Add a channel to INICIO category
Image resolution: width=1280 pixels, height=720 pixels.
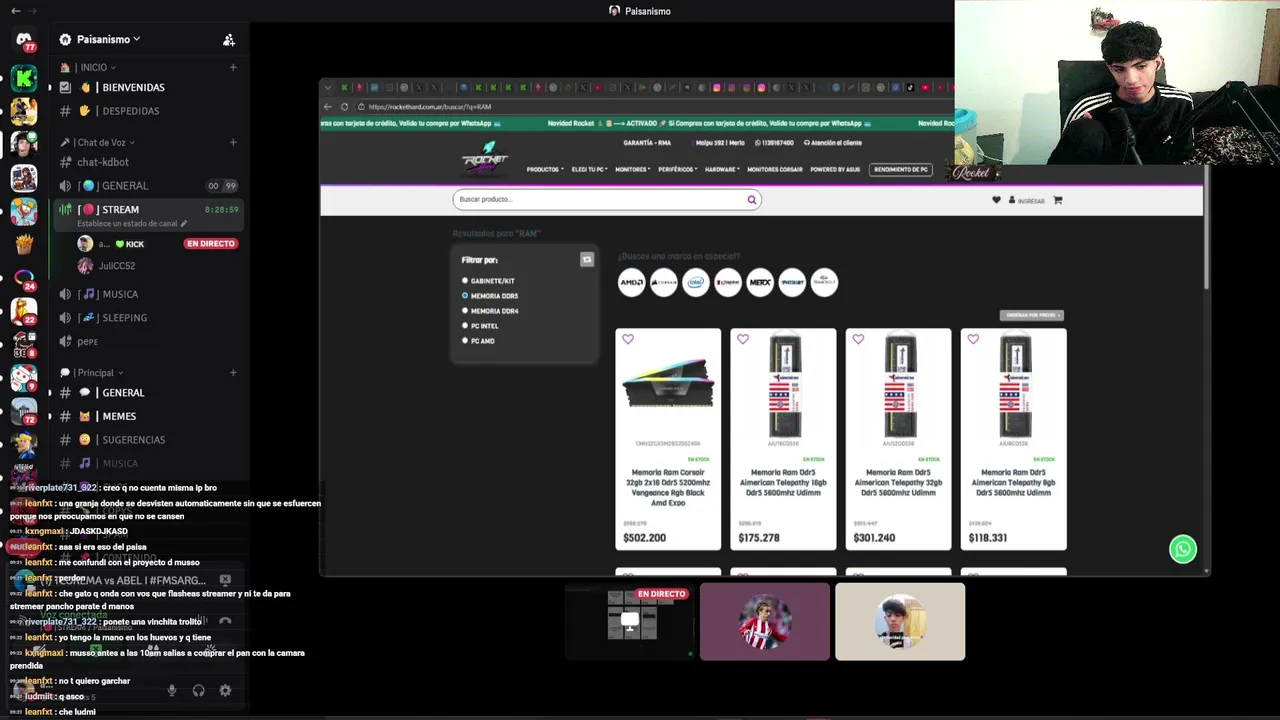point(233,67)
